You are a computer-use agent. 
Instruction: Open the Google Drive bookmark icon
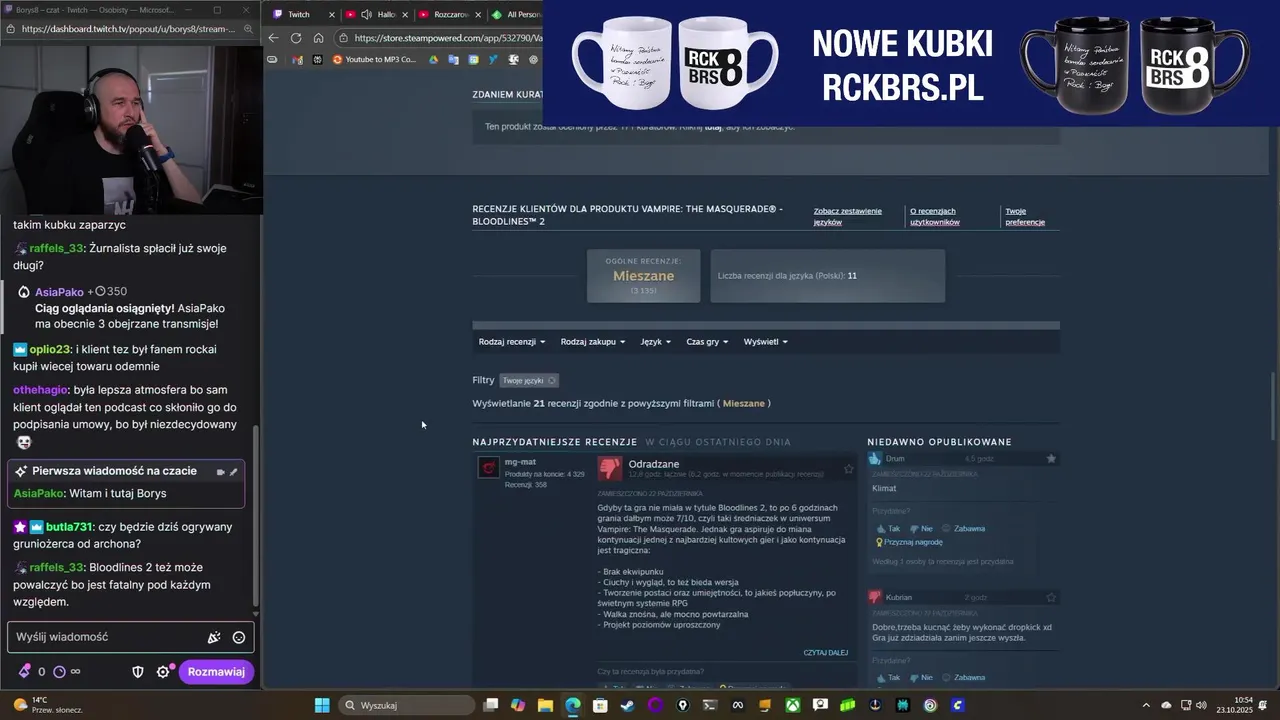[x=433, y=60]
